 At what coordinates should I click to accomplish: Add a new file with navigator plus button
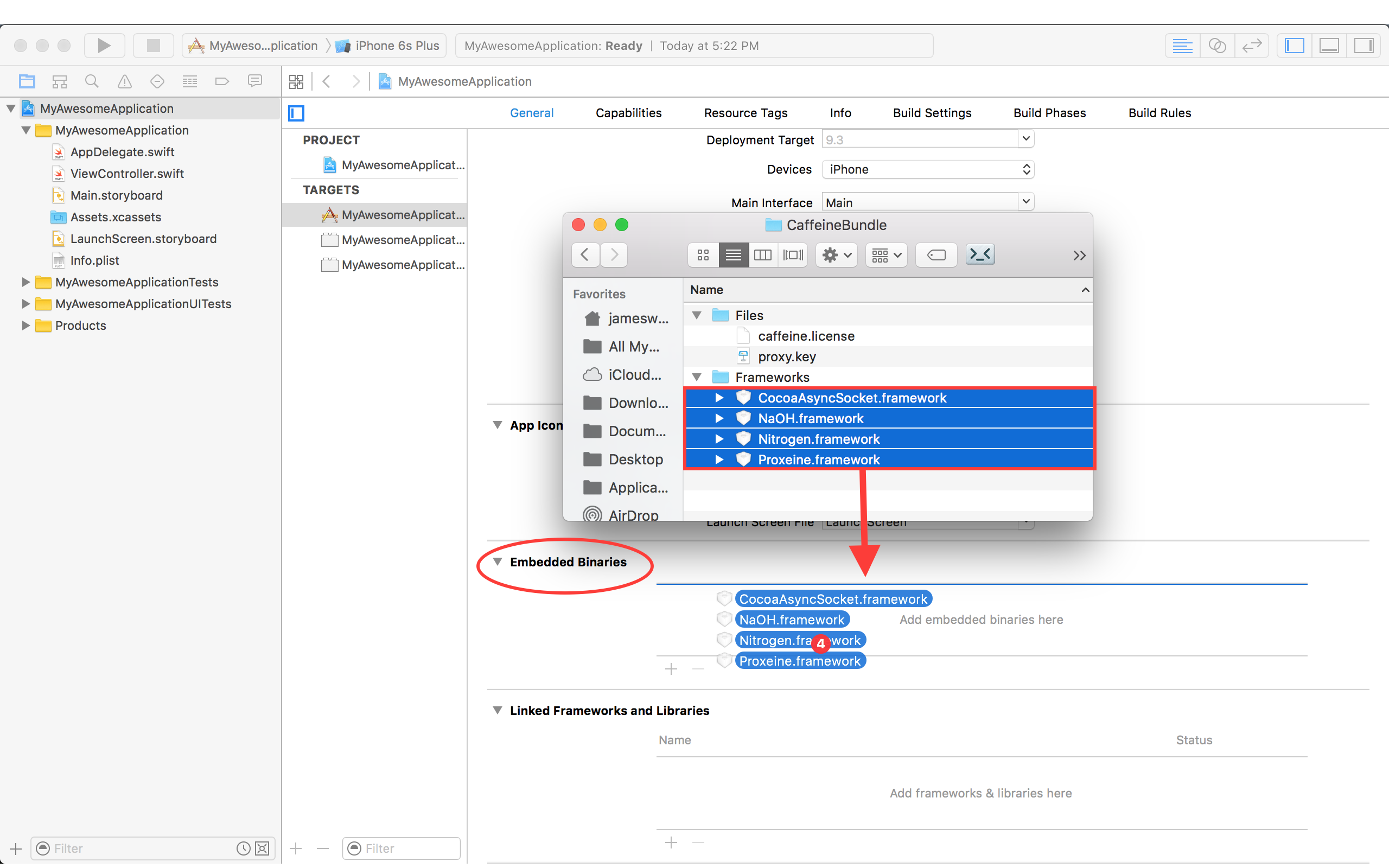[x=16, y=848]
